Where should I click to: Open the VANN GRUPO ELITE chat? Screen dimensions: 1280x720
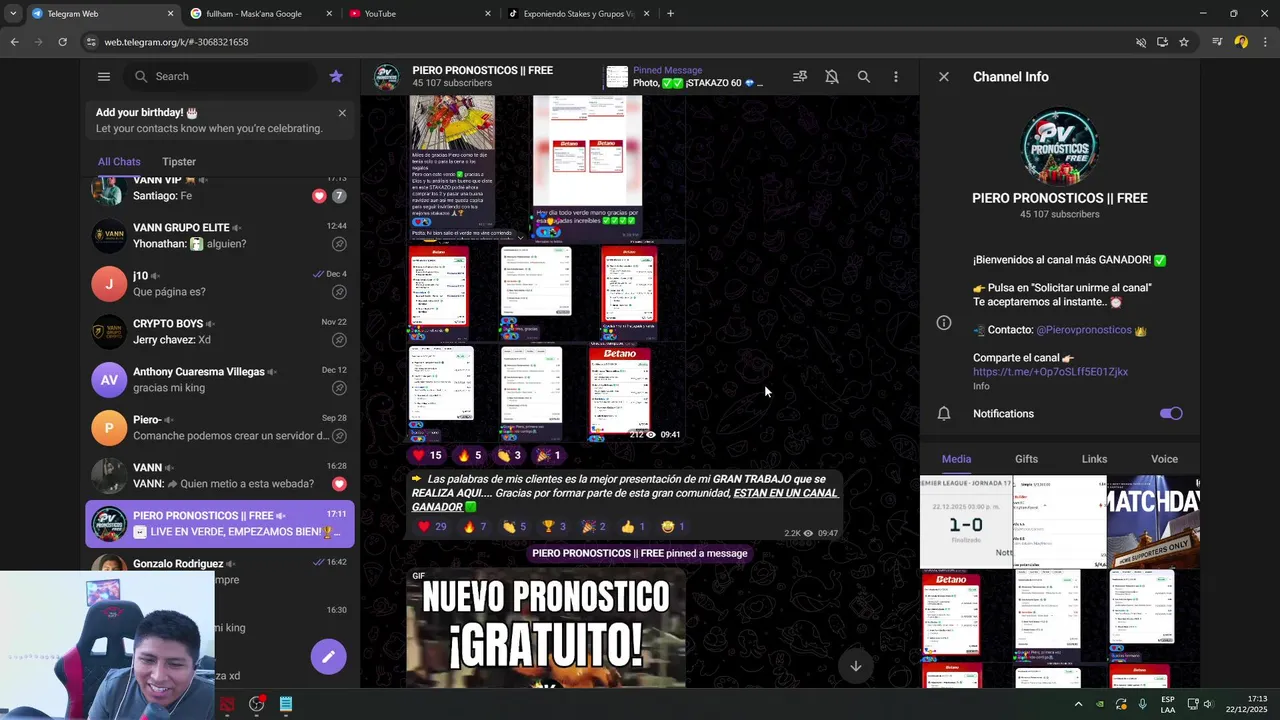pos(220,236)
